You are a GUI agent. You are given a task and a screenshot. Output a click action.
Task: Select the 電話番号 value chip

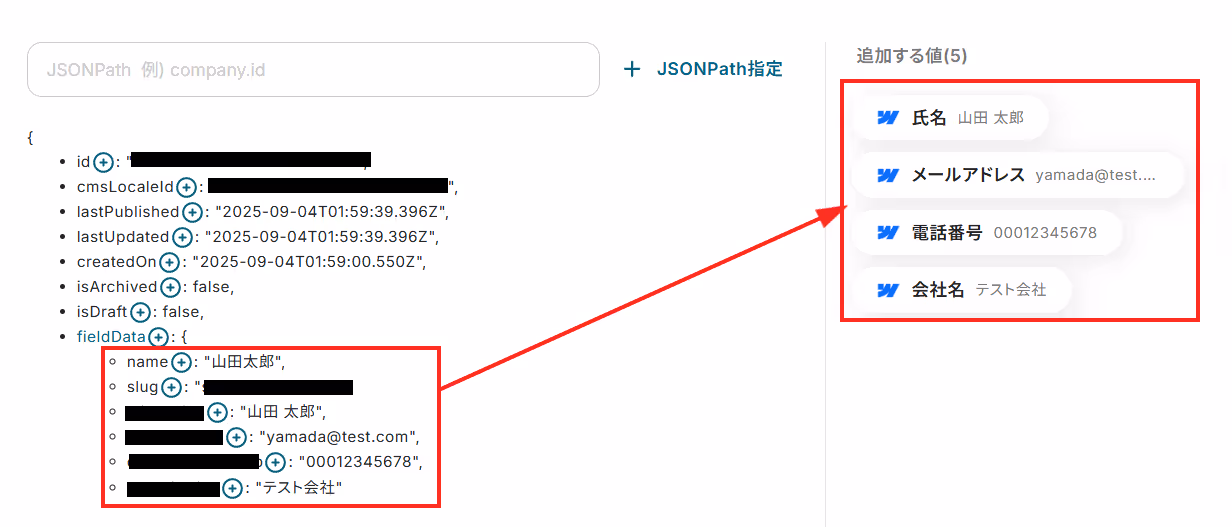(x=987, y=232)
